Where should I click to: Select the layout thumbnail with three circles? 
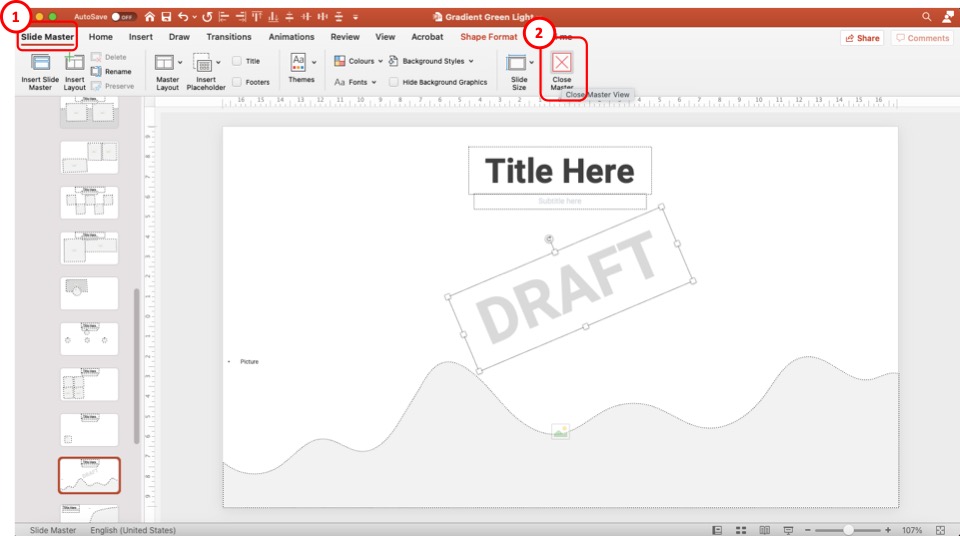pyautogui.click(x=89, y=339)
